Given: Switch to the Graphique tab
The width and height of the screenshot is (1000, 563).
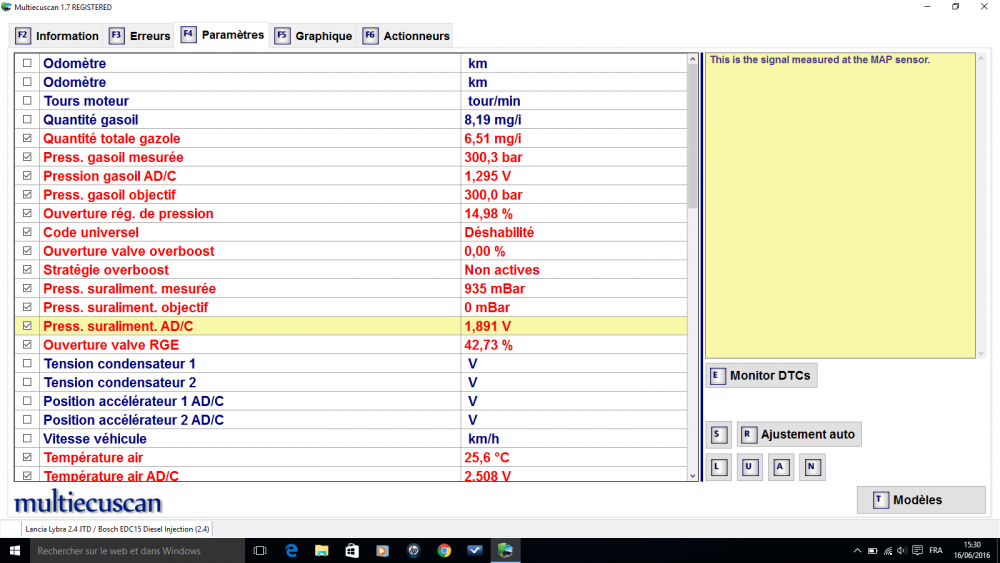Looking at the screenshot, I should click(313, 36).
